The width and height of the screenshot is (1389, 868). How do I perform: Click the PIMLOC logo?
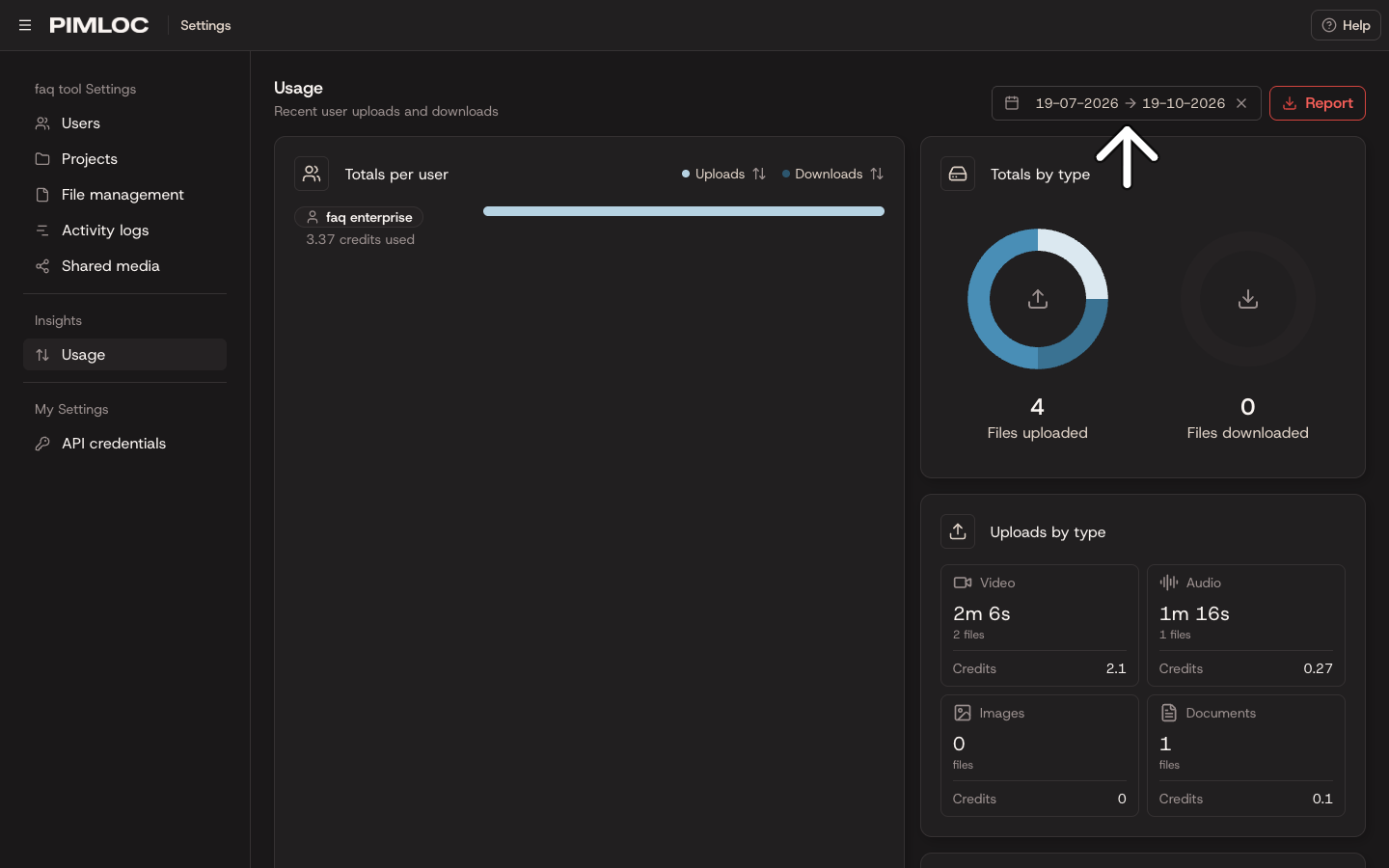[99, 25]
